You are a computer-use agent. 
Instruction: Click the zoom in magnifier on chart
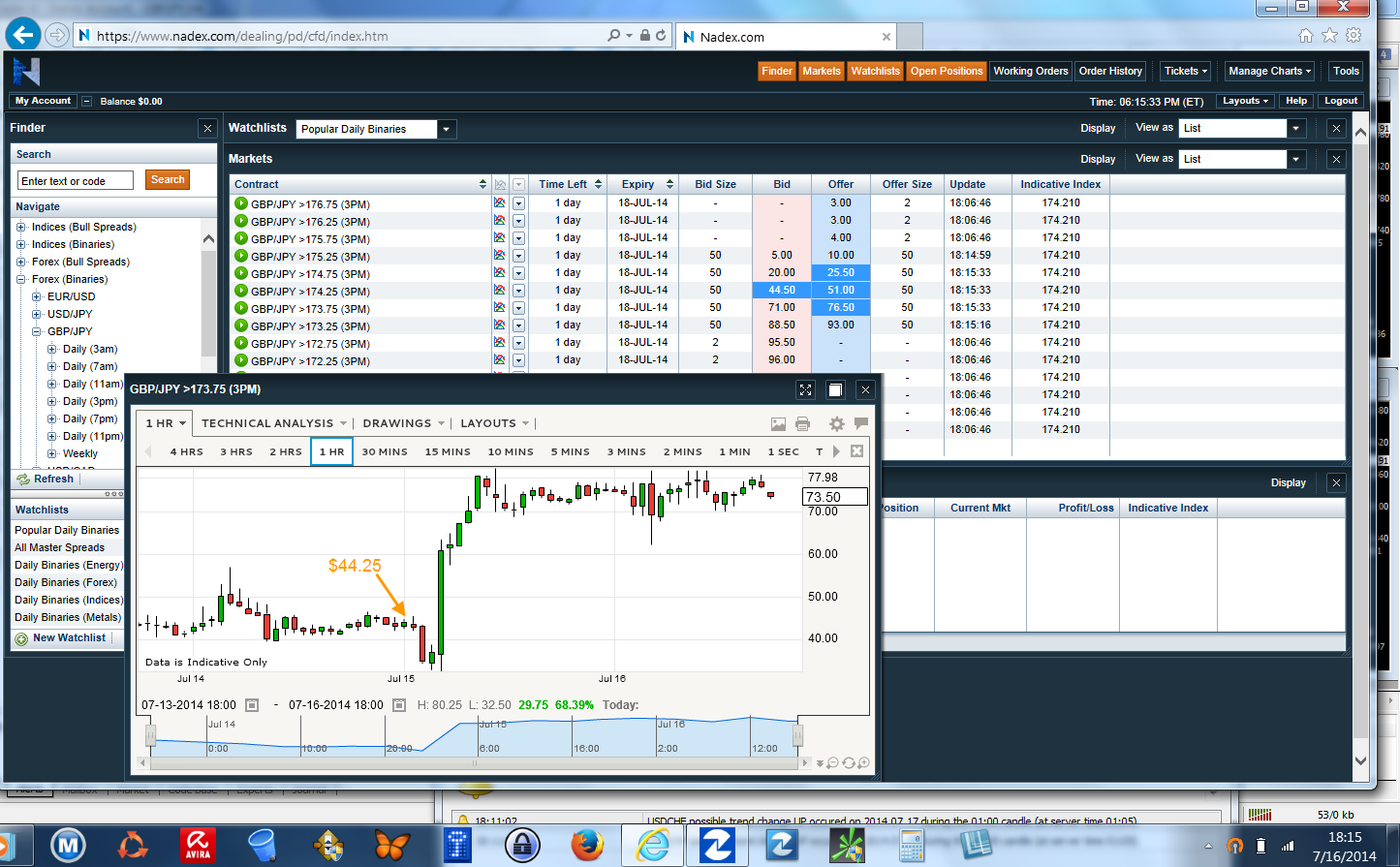tap(863, 763)
